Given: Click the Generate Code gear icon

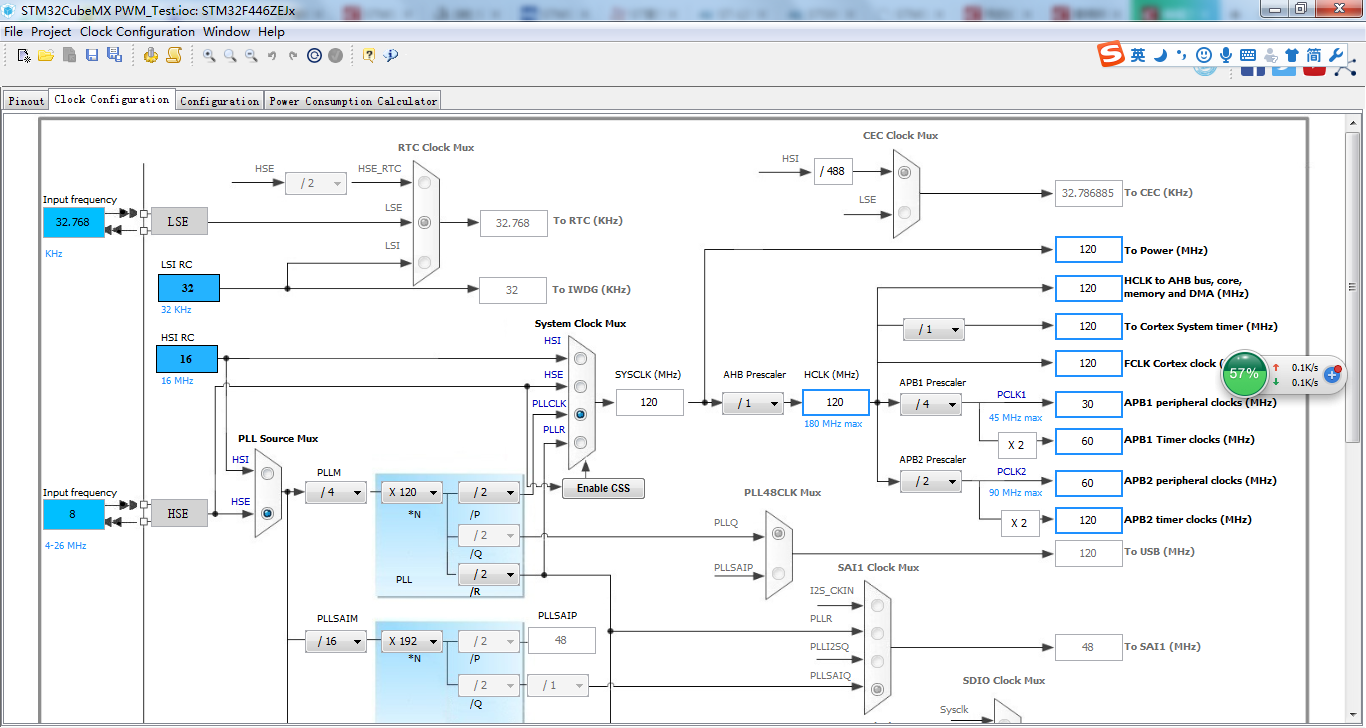Looking at the screenshot, I should click(151, 55).
